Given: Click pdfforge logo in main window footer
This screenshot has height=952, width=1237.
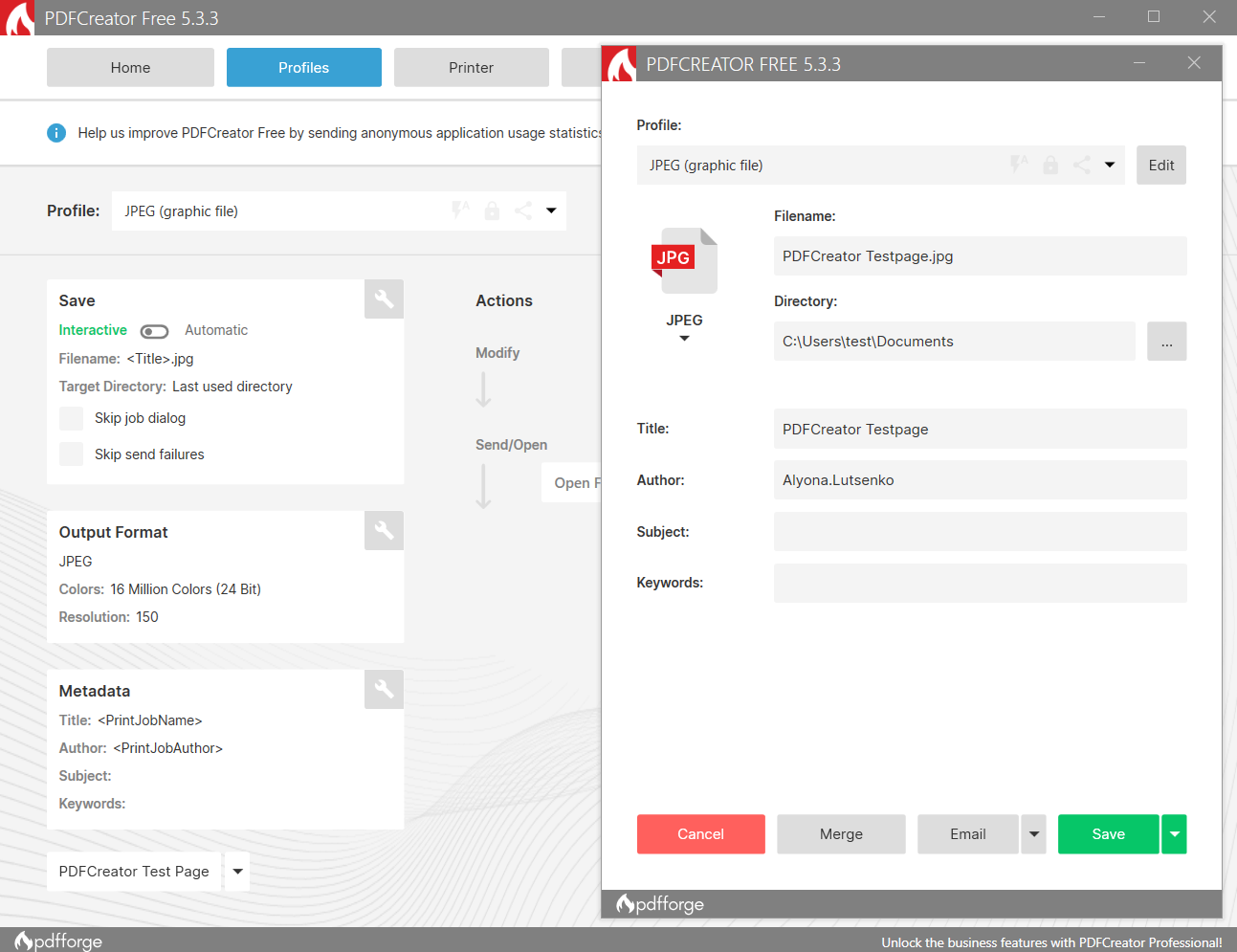Looking at the screenshot, I should pyautogui.click(x=58, y=941).
